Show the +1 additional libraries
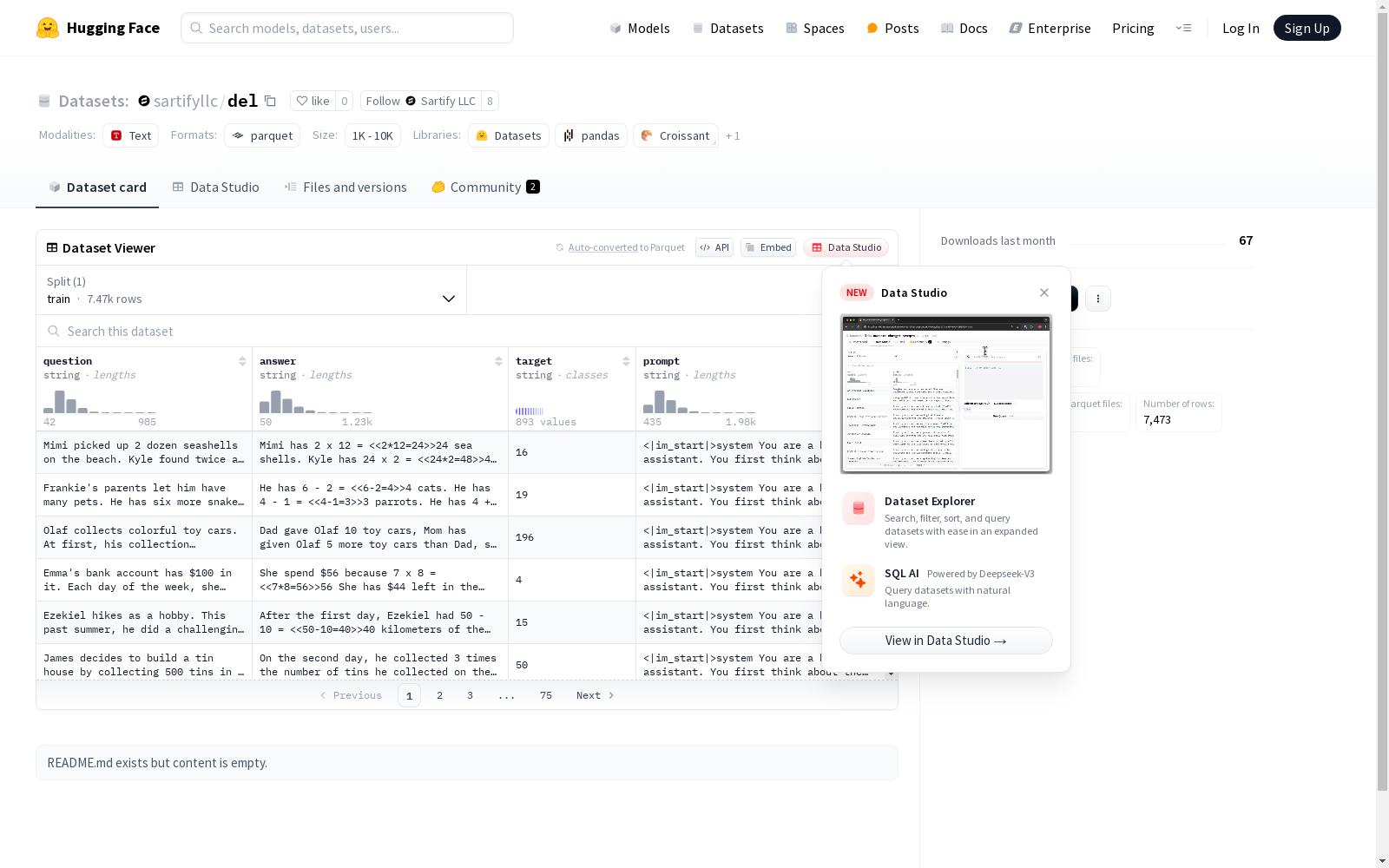The height and width of the screenshot is (868, 1389). pyautogui.click(x=733, y=135)
